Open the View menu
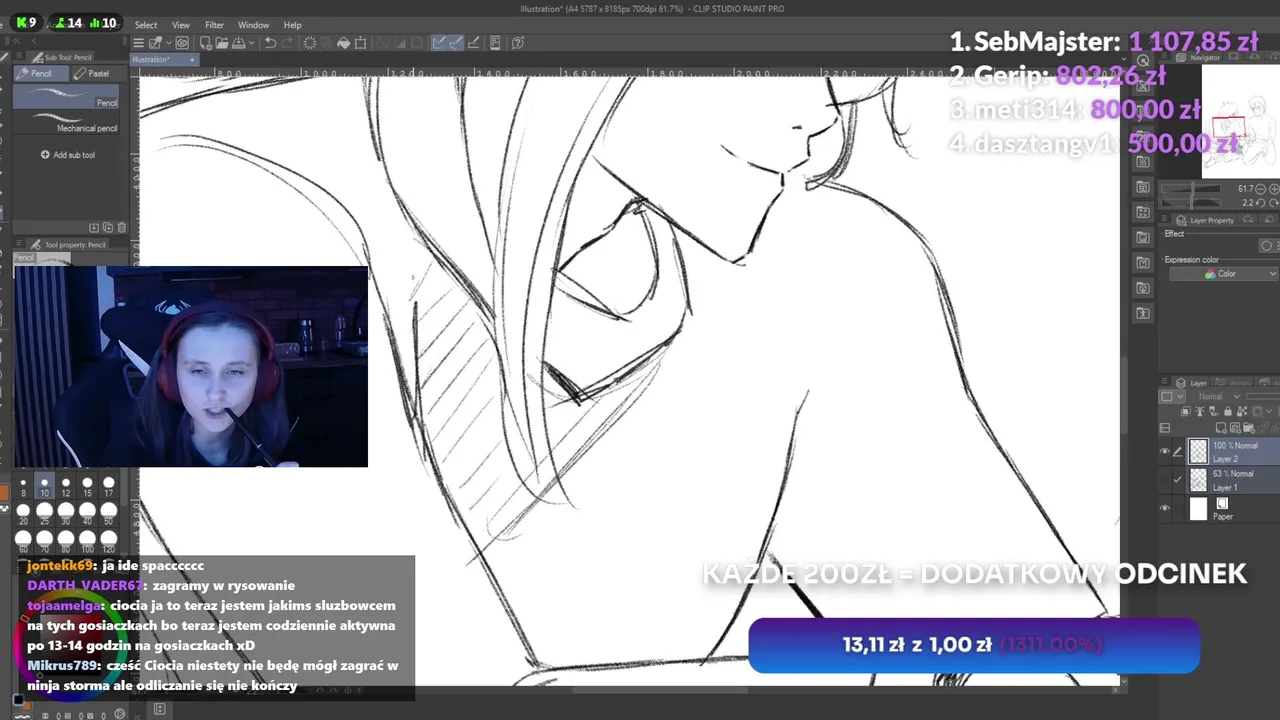Viewport: 1280px width, 720px height. click(x=181, y=25)
